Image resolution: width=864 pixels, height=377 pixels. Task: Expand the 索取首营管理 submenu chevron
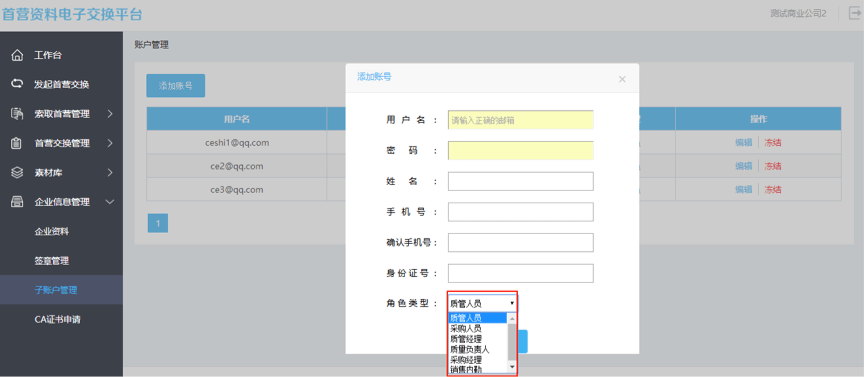[x=110, y=114]
